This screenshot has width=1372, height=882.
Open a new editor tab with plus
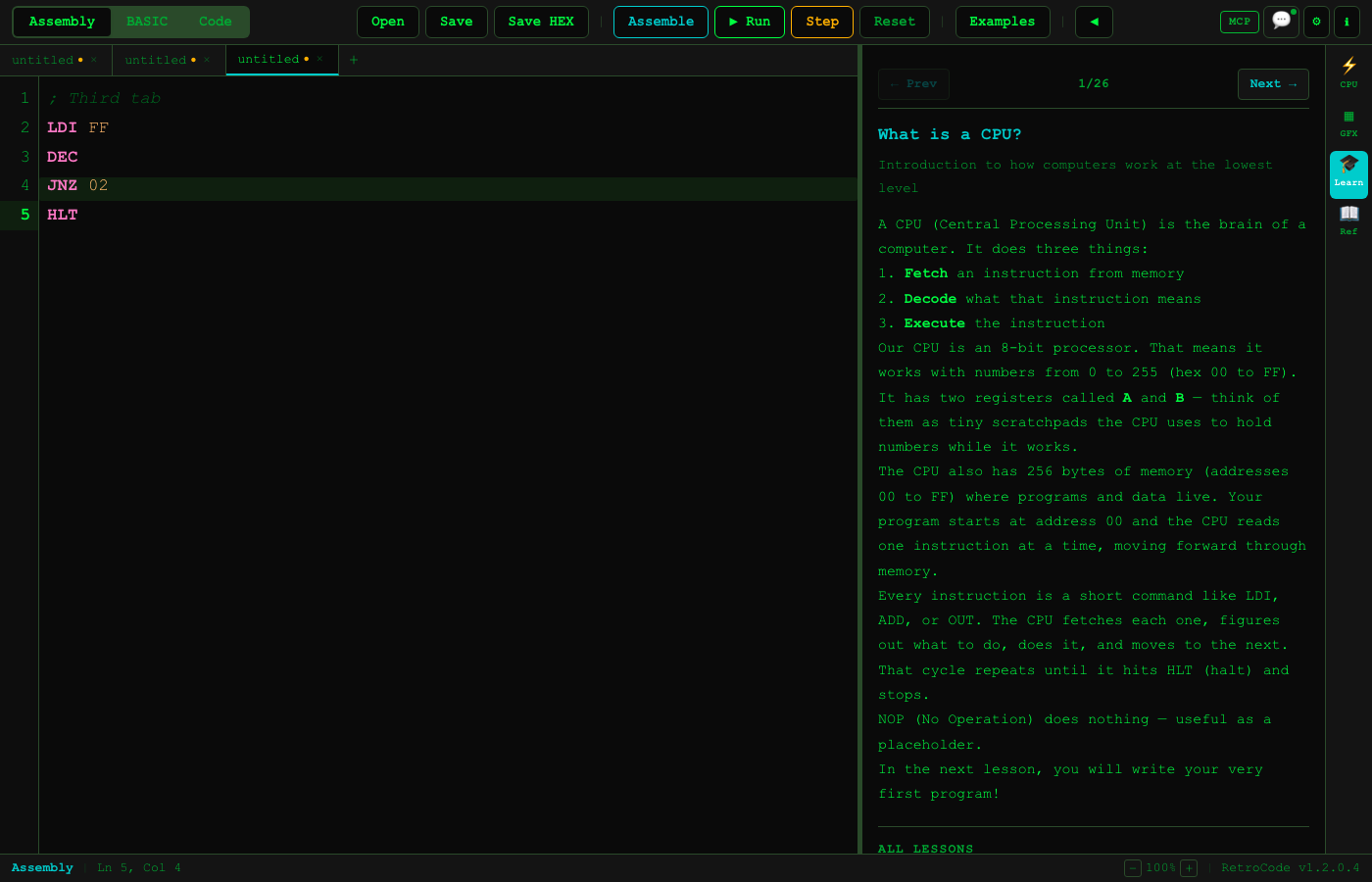tap(353, 60)
